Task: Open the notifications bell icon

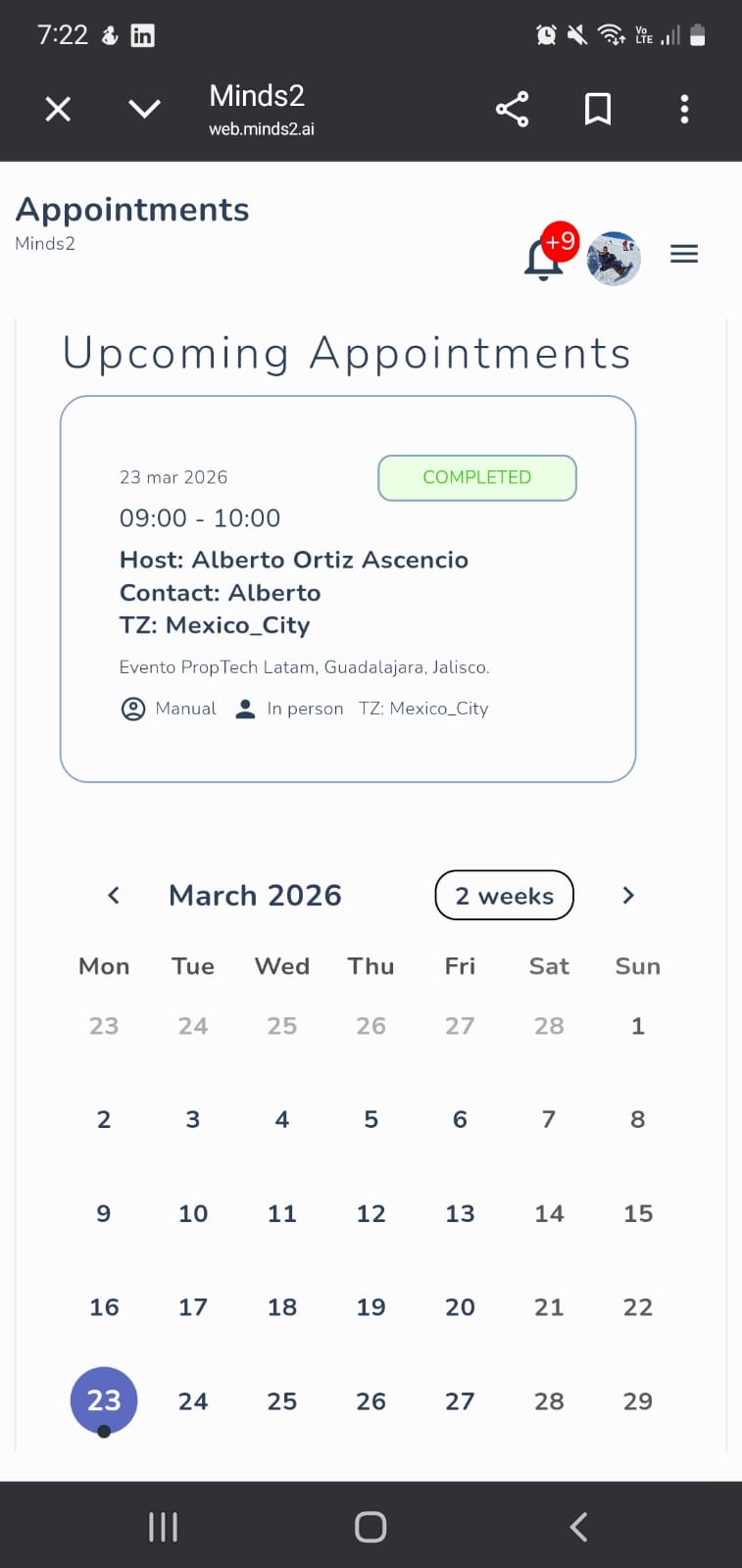Action: tap(543, 260)
